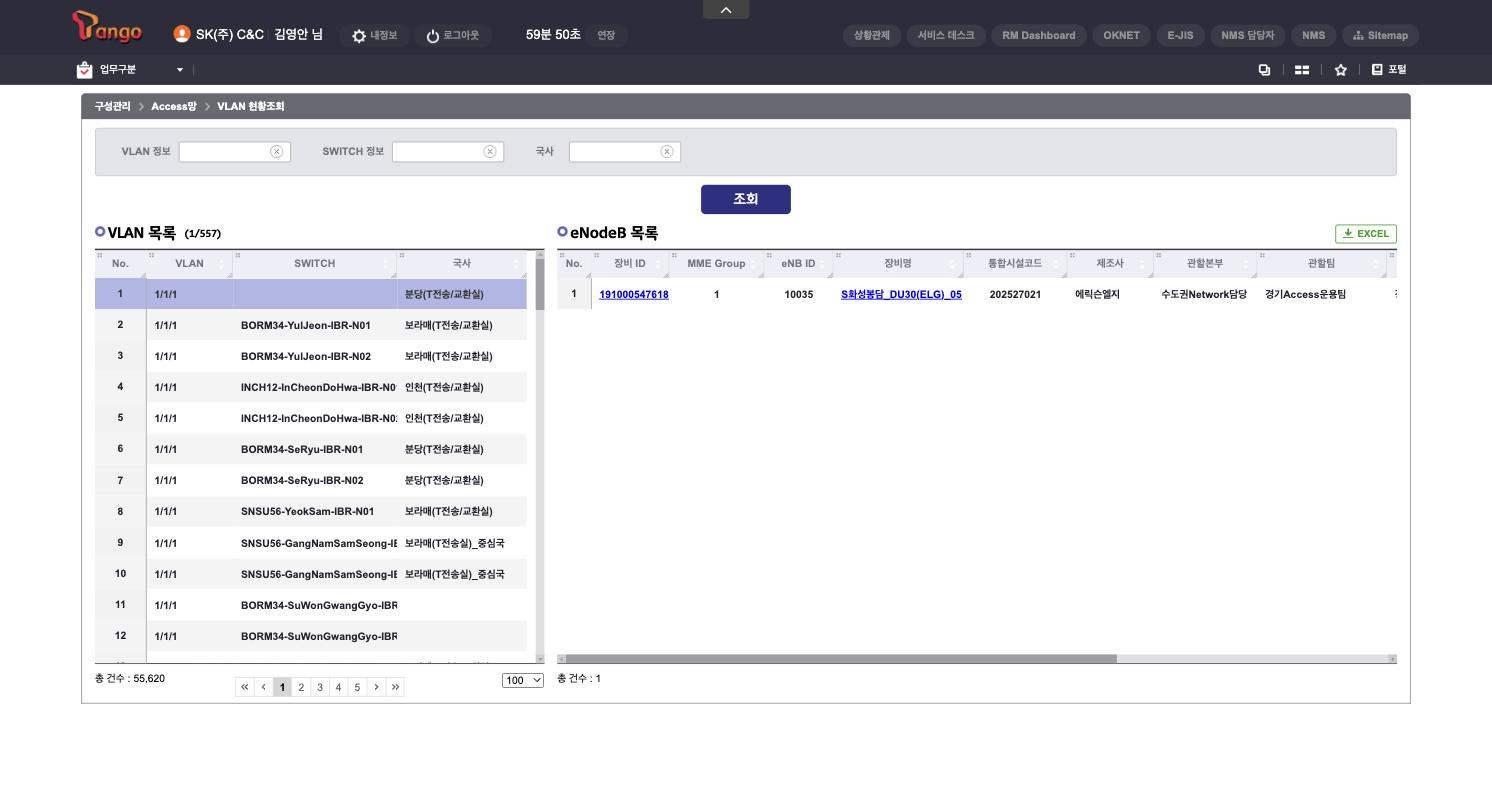The height and width of the screenshot is (812, 1492).
Task: Open the S화성봉담_DU30(ELG)_05 link
Action: click(901, 295)
